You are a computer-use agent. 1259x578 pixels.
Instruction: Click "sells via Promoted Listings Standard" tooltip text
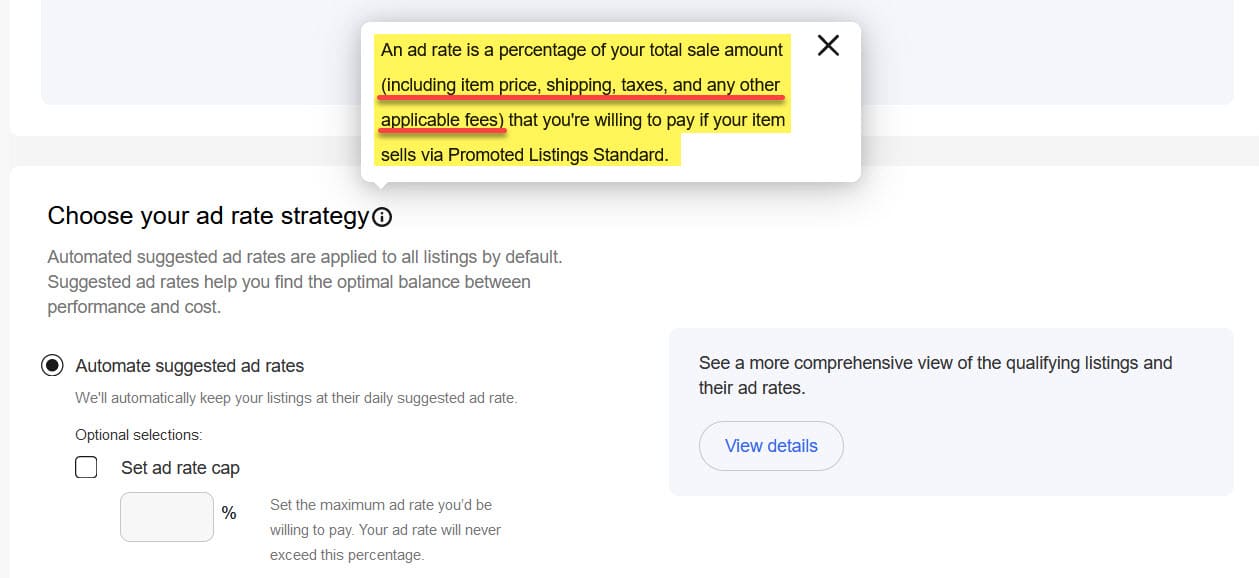pyautogui.click(x=524, y=155)
